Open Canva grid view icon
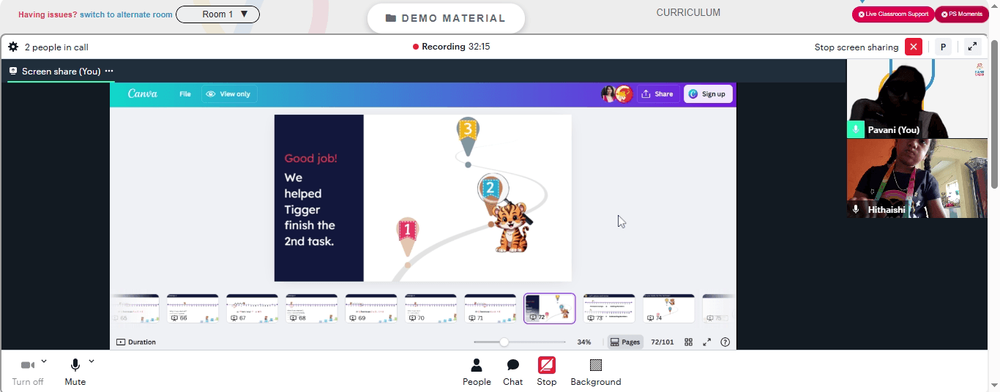Screen dimensions: 1000x392 point(689,342)
